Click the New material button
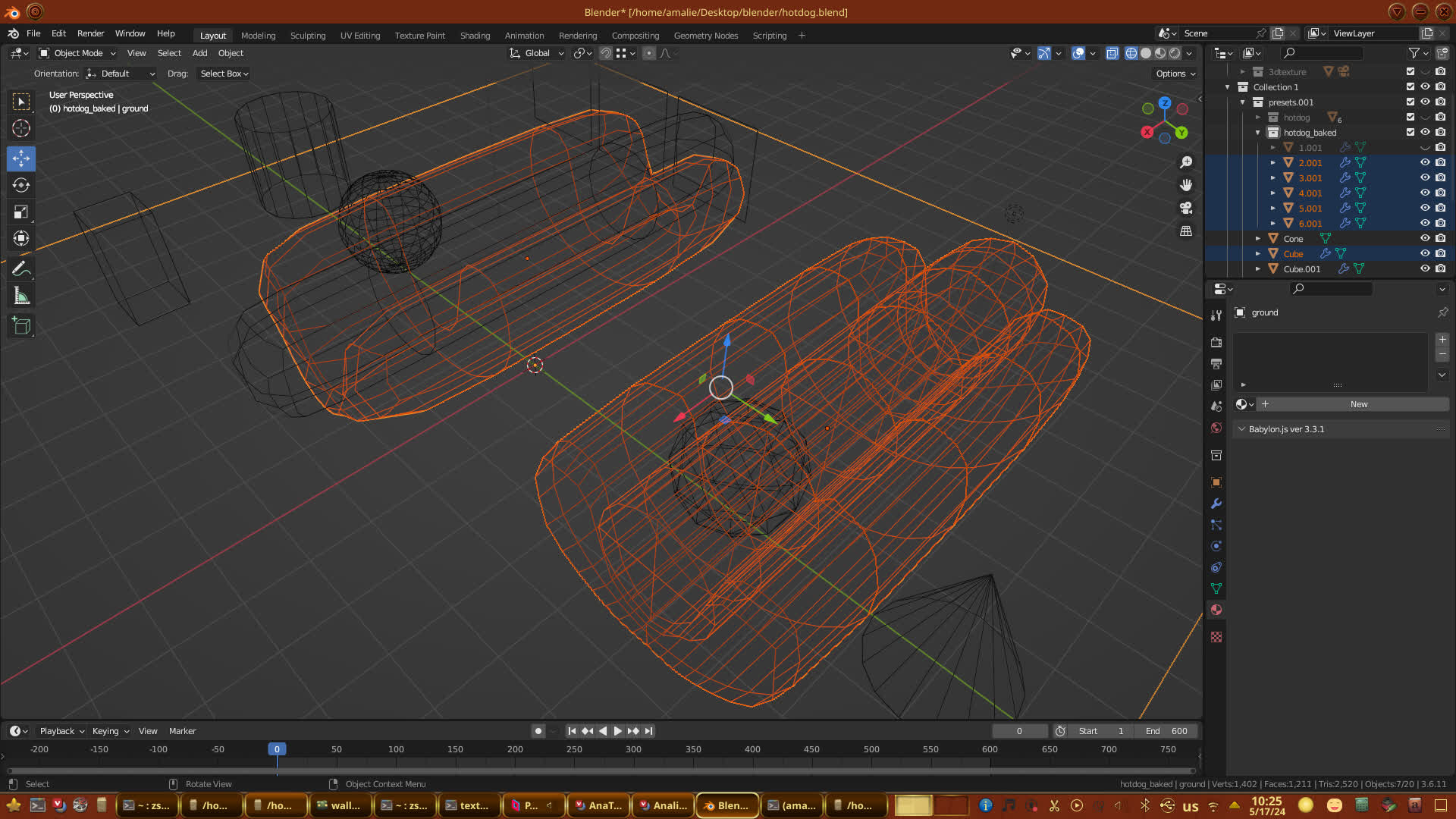The width and height of the screenshot is (1456, 819). pos(1358,404)
